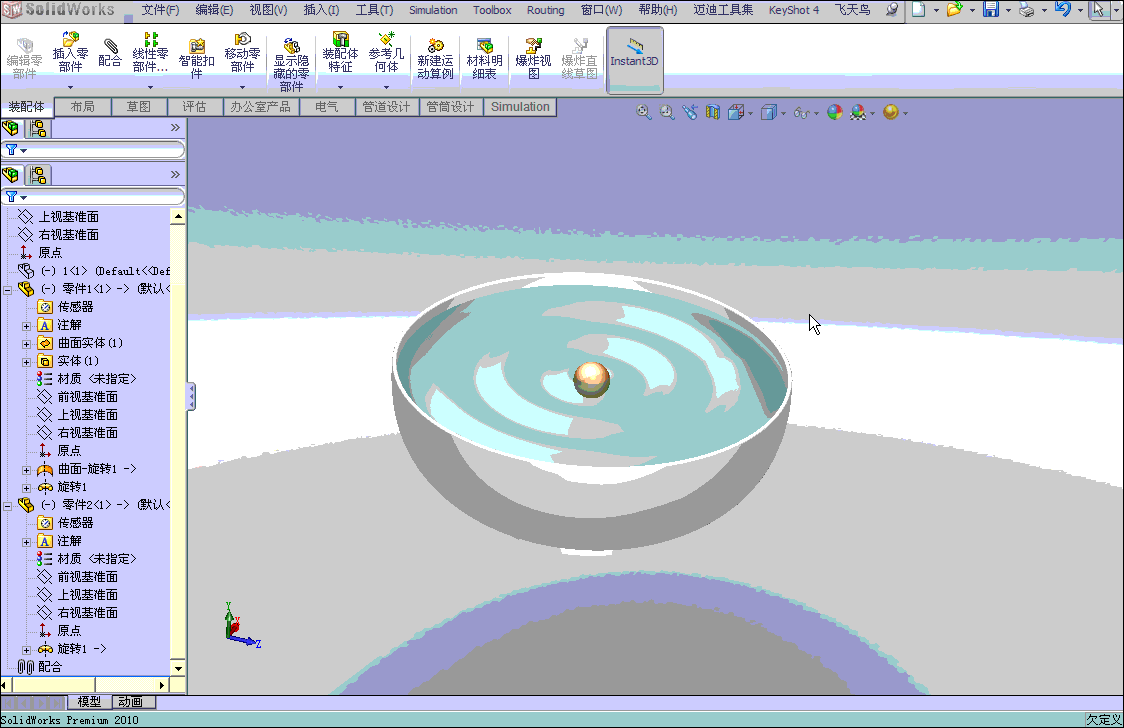Open the 文件(F) menu
1124x728 pixels.
point(160,10)
